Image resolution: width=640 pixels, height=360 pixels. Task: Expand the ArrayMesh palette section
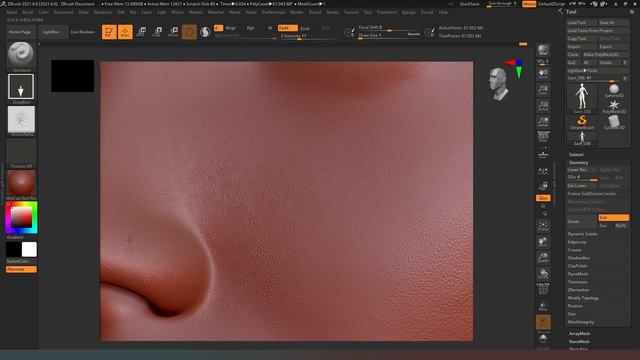pyautogui.click(x=580, y=333)
